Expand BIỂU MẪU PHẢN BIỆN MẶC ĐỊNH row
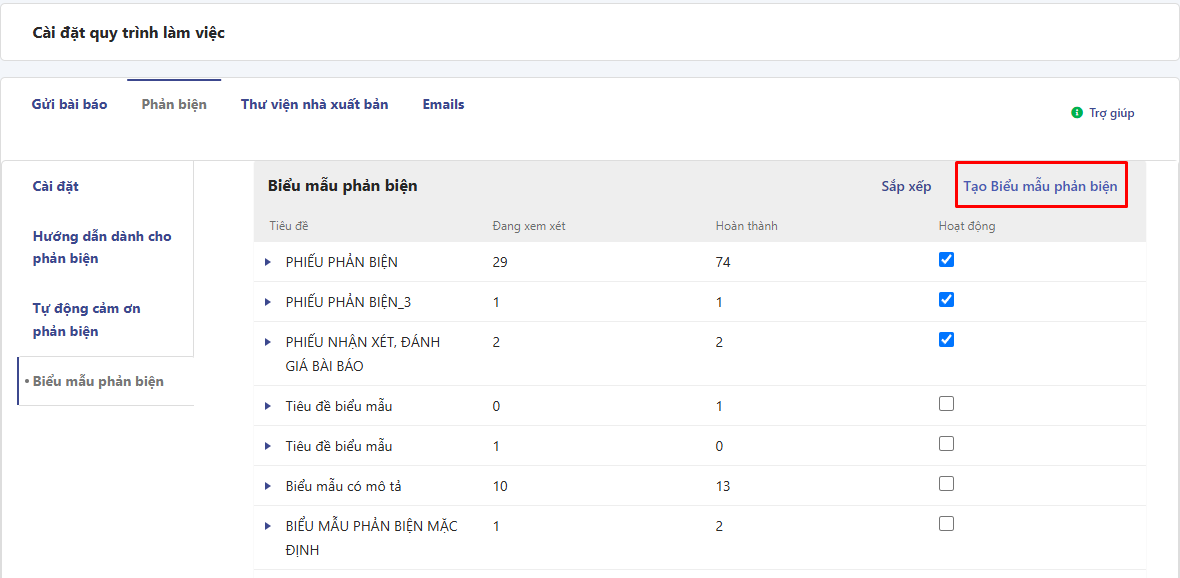Viewport: 1180px width, 578px height. pos(268,526)
